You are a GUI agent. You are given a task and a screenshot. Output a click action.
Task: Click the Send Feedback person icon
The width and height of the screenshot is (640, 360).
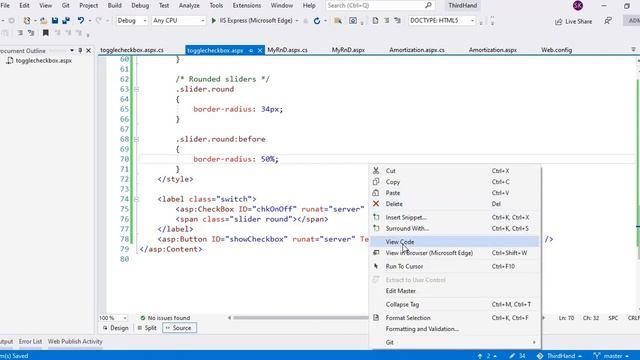coord(608,21)
